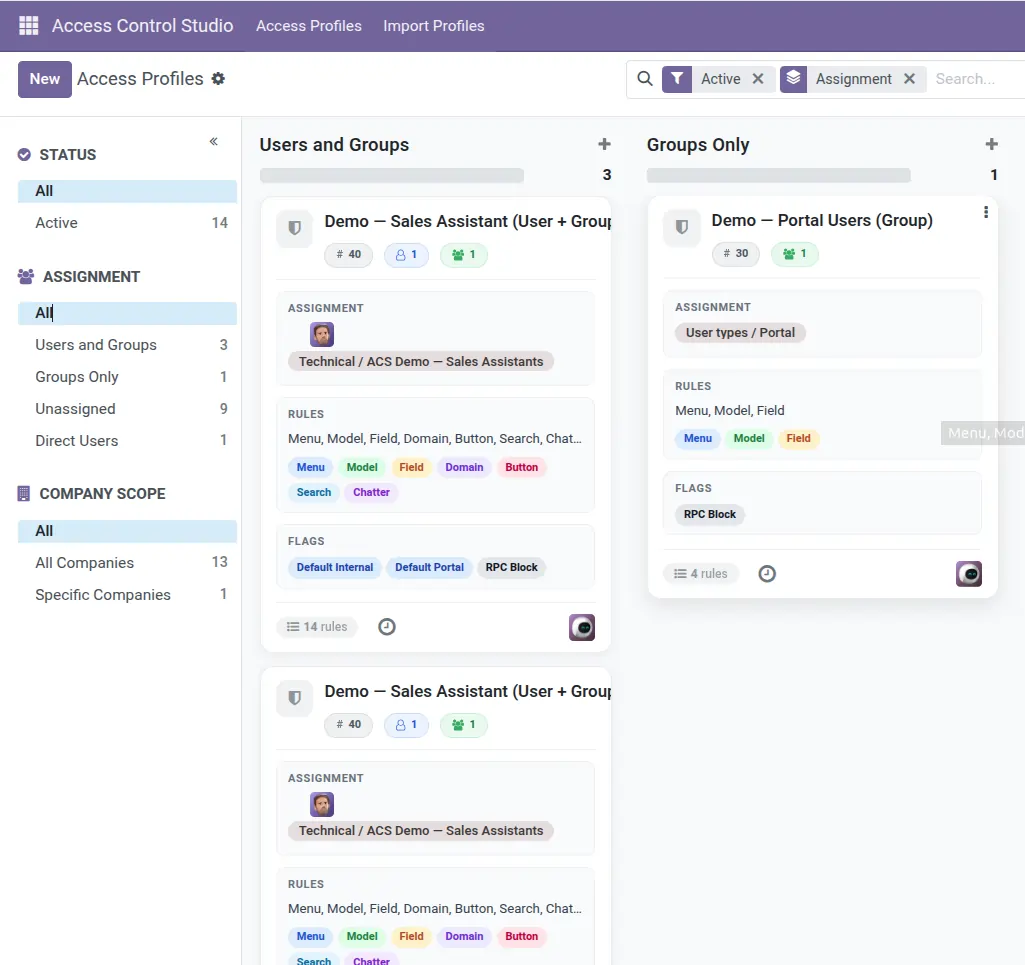
Task: Click clock activity icon on first Sales Assistant card
Action: 387,627
